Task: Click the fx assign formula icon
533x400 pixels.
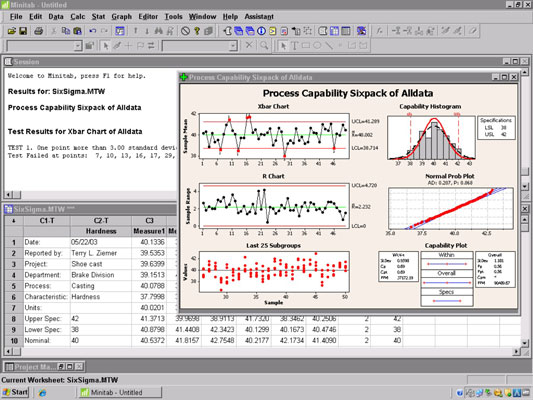Action: (380, 31)
